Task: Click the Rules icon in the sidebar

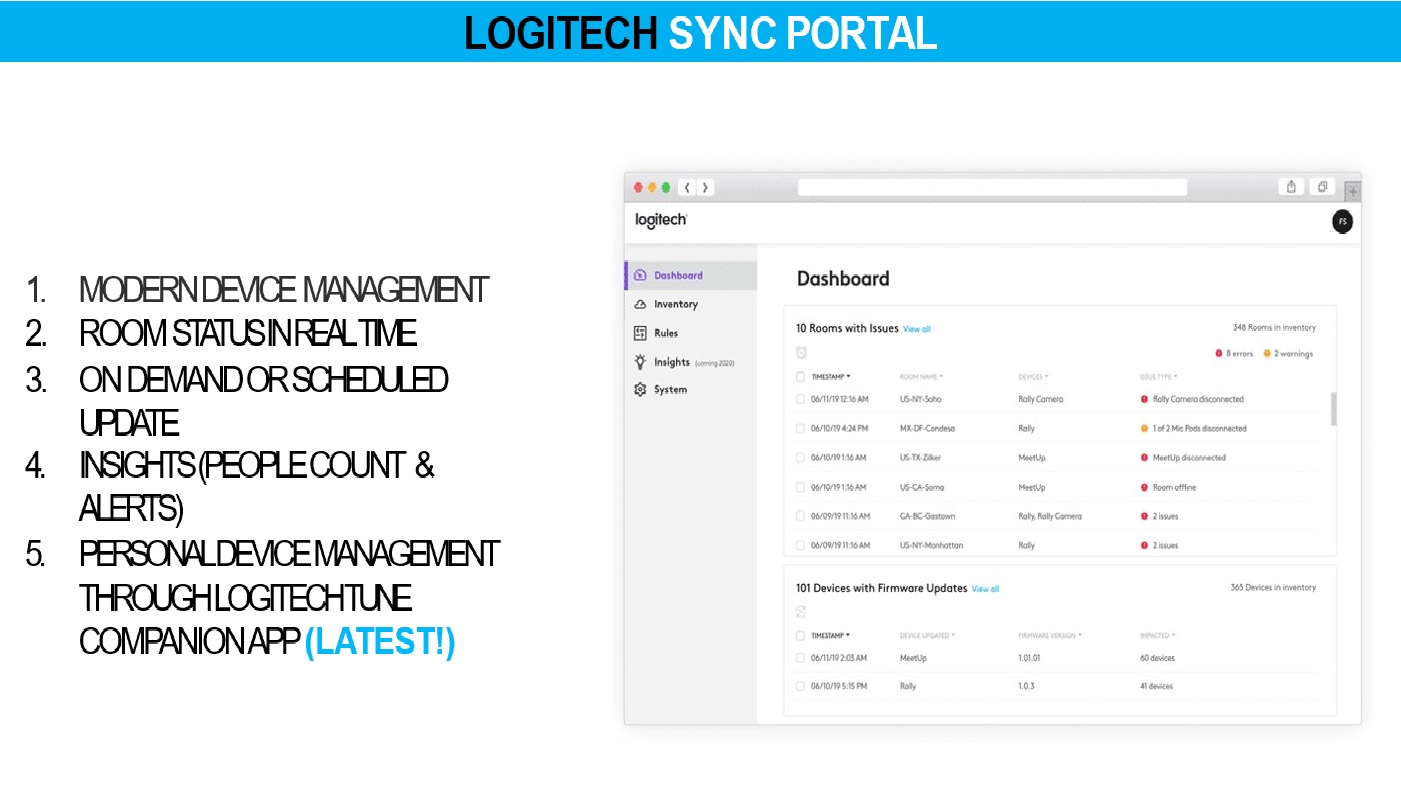Action: [x=640, y=333]
